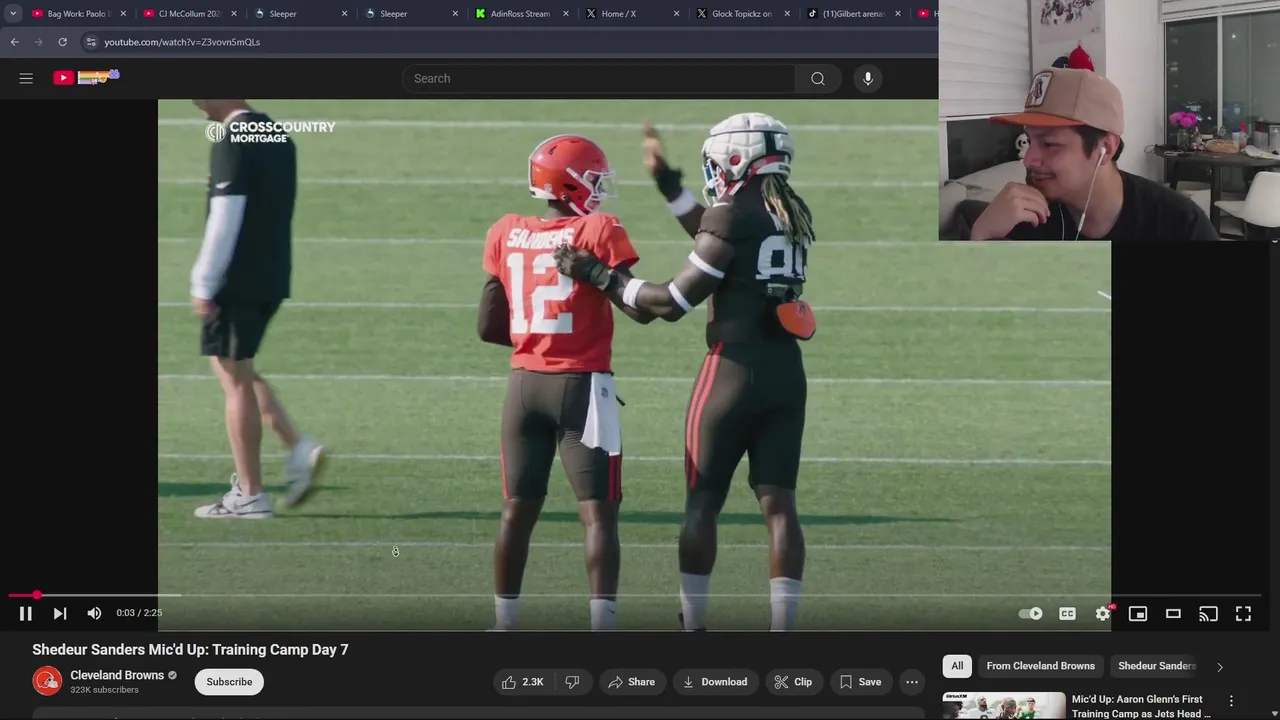The image size is (1280, 720).
Task: Open the YouTube hamburger guide menu
Action: pos(26,78)
